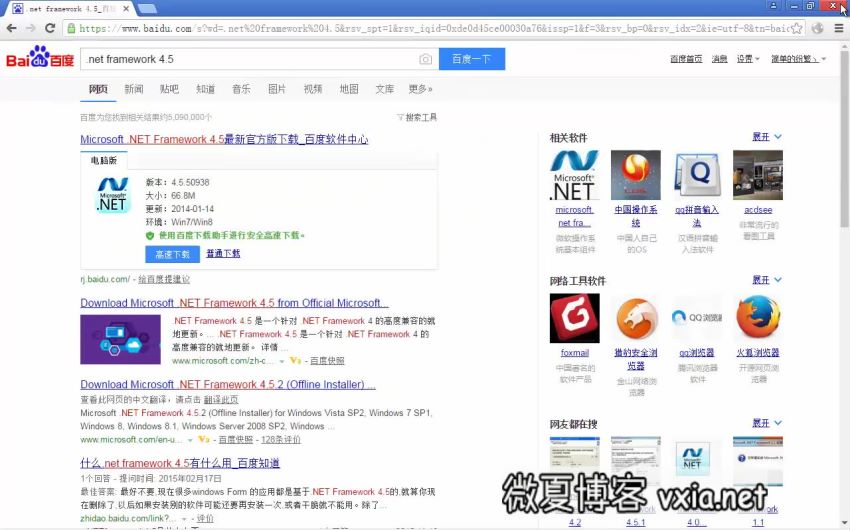This screenshot has height=530, width=850.
Task: Open a new tab next to current tab
Action: 147,8
